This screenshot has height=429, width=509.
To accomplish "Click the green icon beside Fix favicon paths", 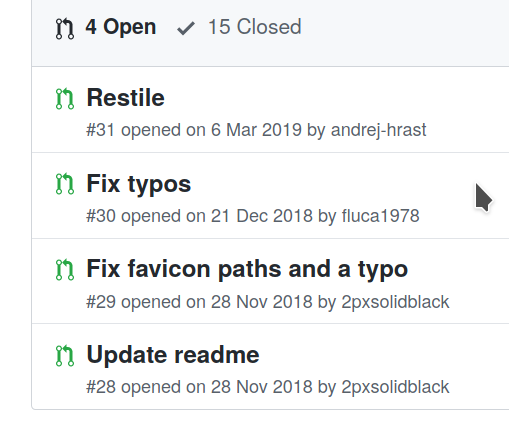I will tap(65, 269).
